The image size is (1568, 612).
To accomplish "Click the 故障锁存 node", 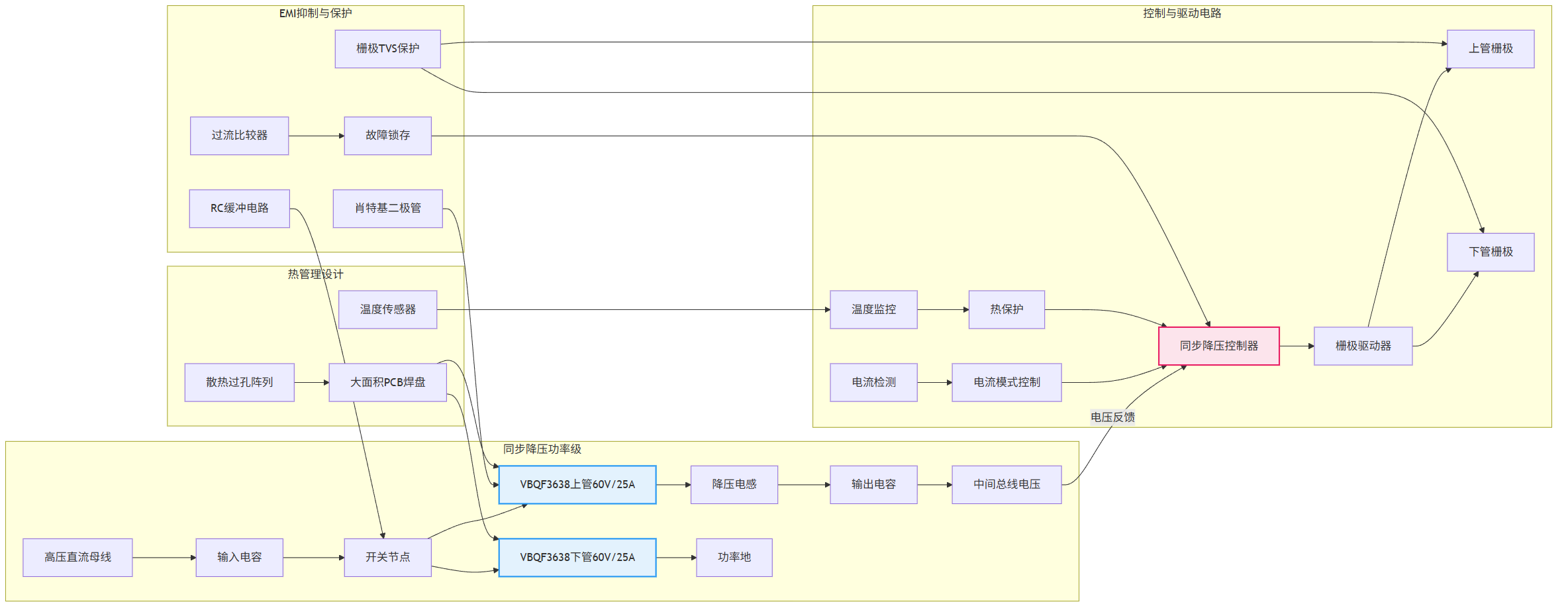I will [387, 136].
